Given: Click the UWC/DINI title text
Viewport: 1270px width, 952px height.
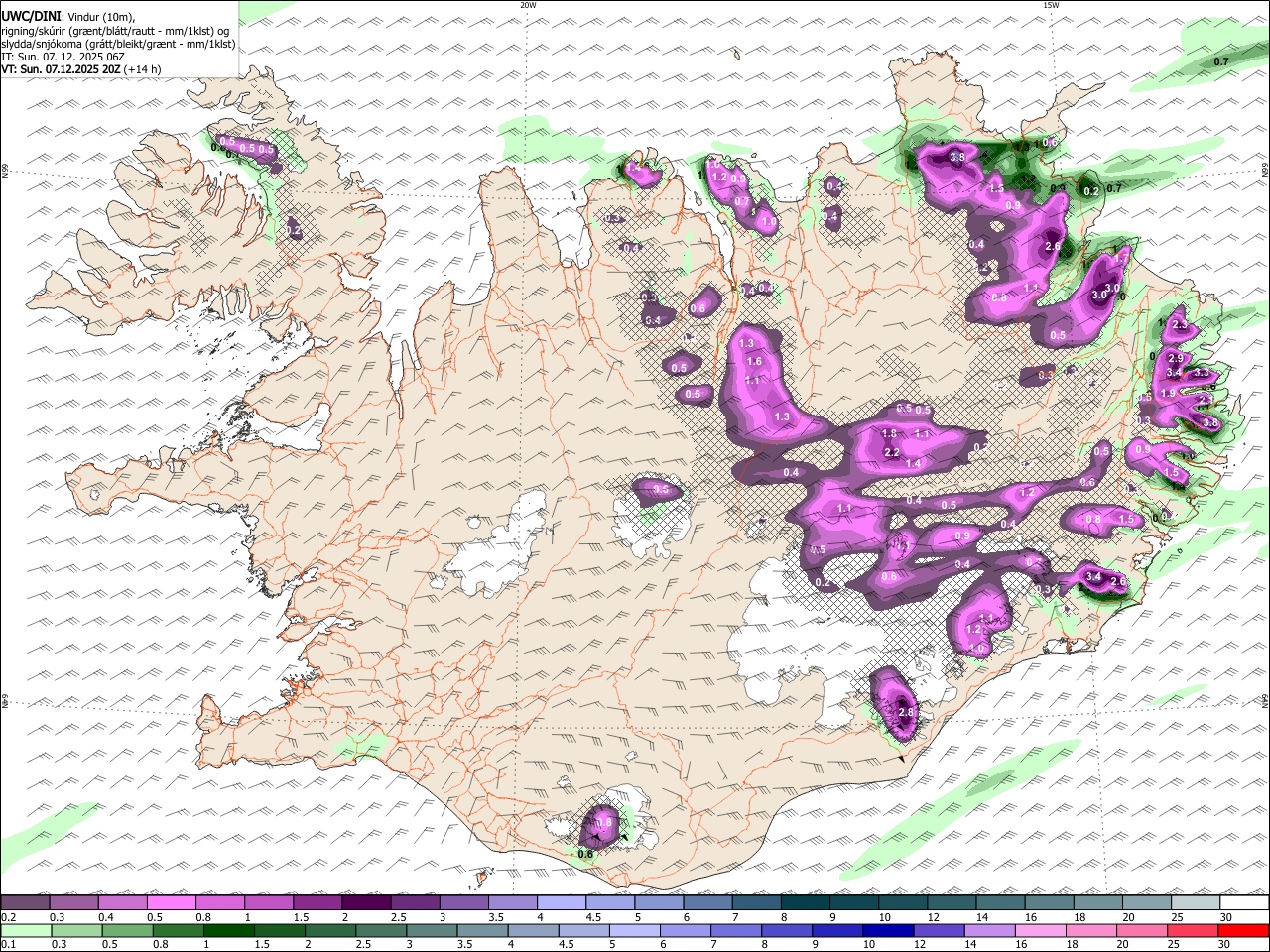Looking at the screenshot, I should pyautogui.click(x=31, y=16).
